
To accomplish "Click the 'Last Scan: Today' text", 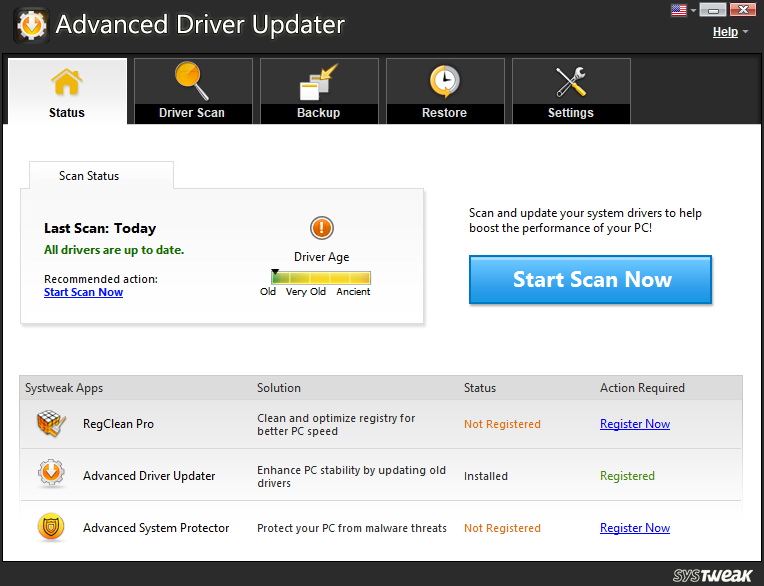I will click(x=100, y=228).
